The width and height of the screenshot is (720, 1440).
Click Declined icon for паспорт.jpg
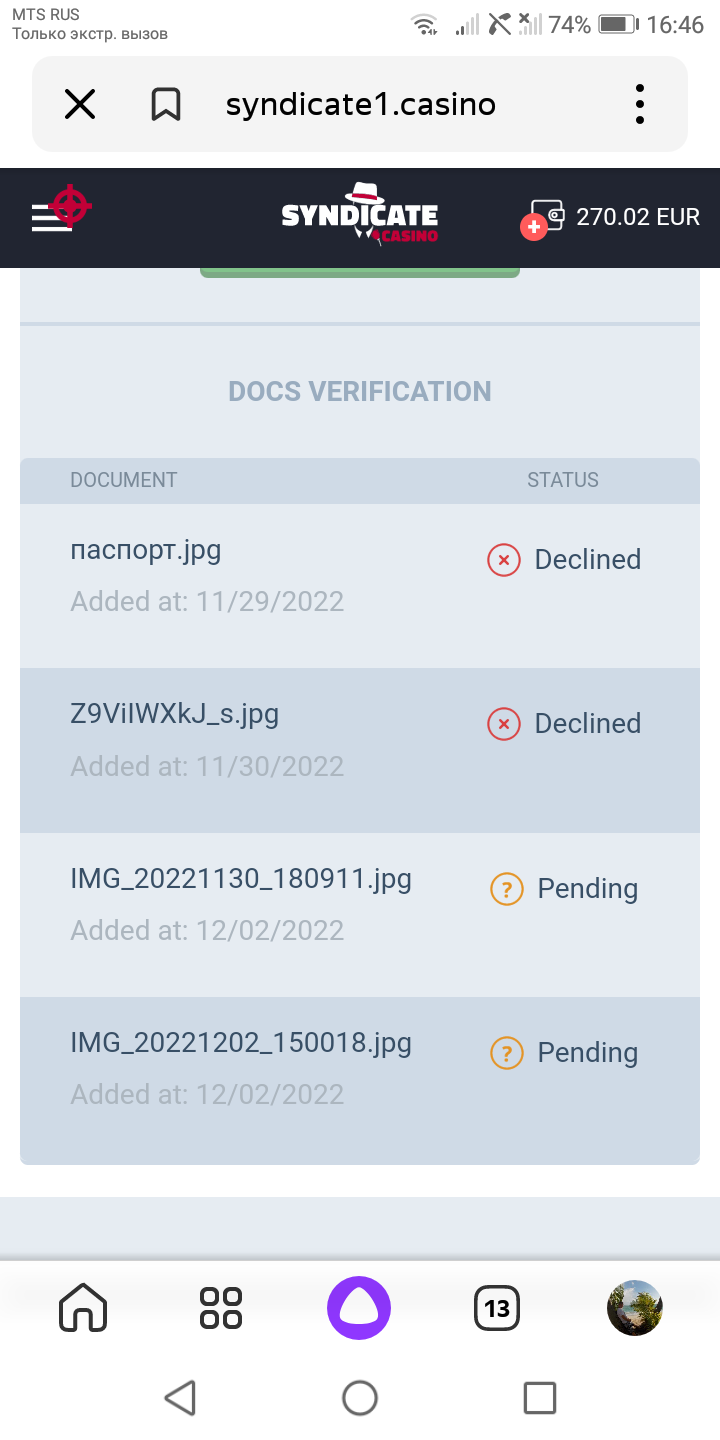504,560
